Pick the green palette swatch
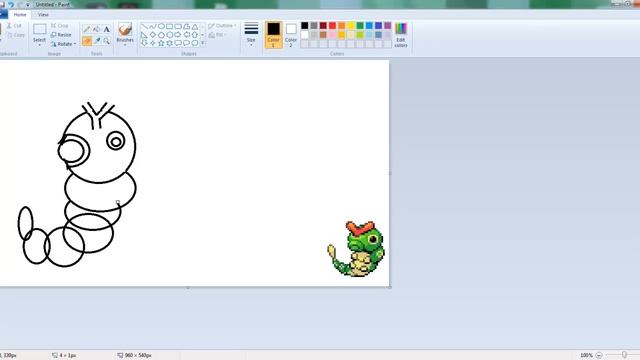Screen dimensions: 640x360 pos(360,25)
